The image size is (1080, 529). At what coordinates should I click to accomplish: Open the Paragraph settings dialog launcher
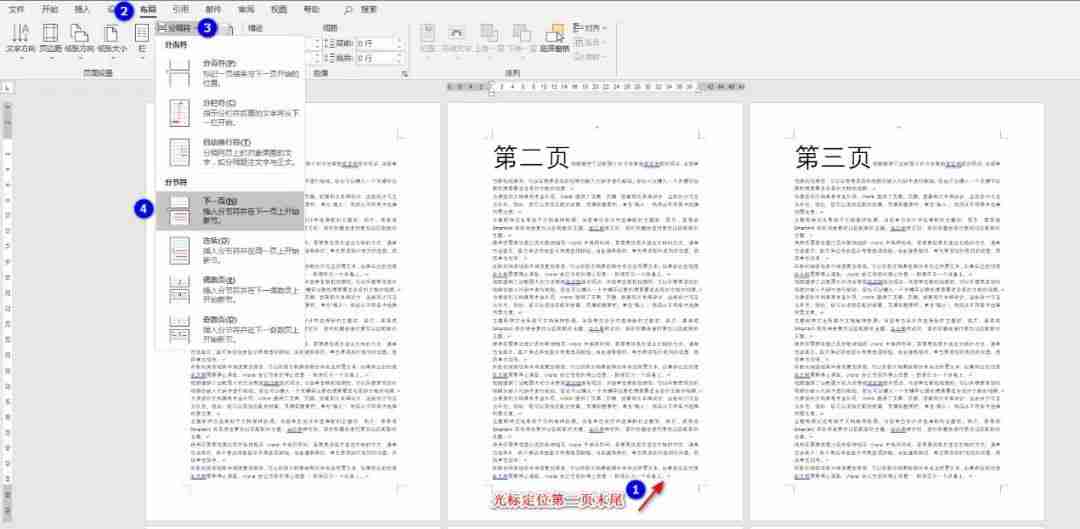click(x=405, y=73)
